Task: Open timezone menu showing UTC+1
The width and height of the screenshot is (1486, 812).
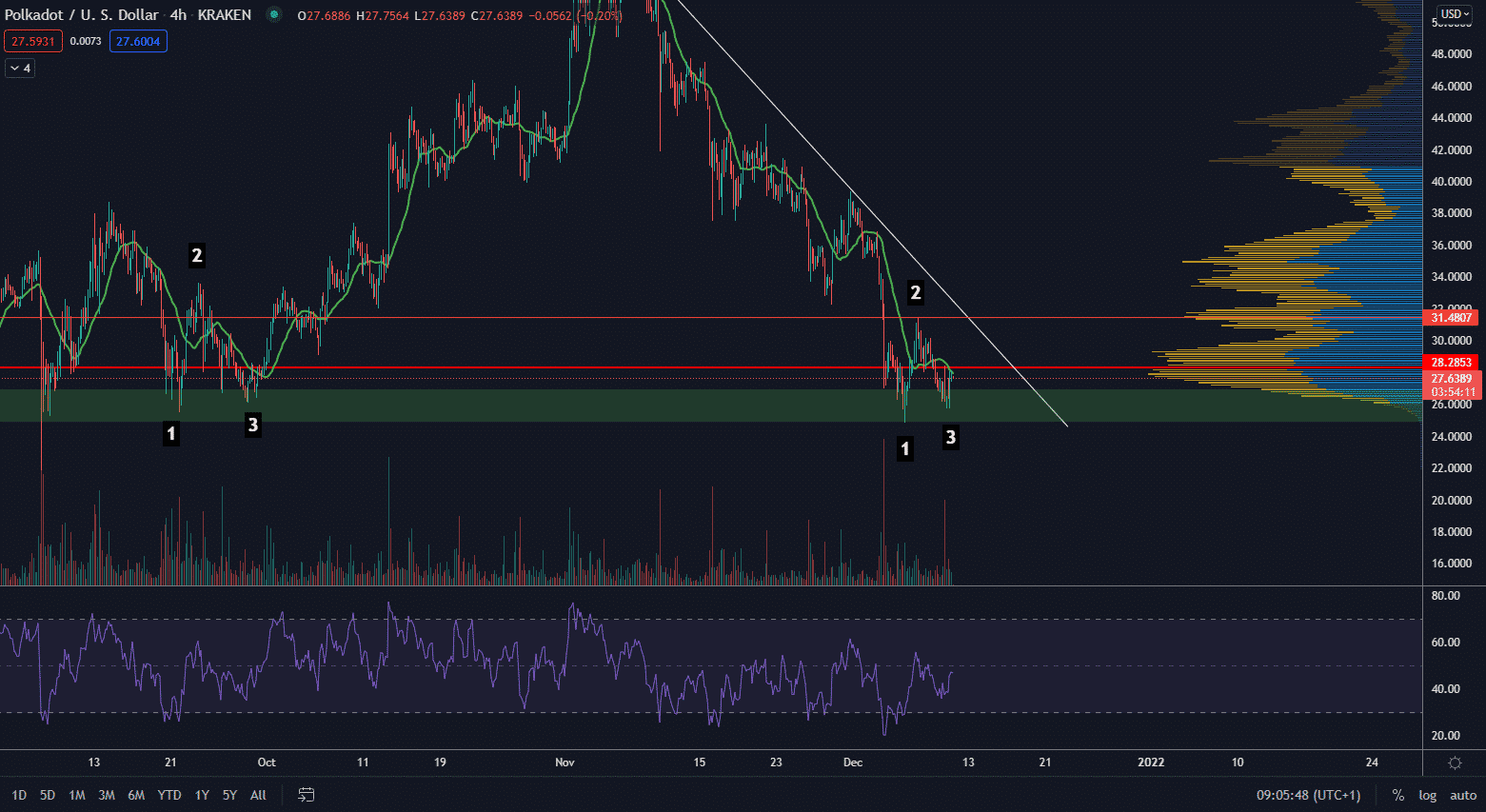Action: click(x=1308, y=795)
